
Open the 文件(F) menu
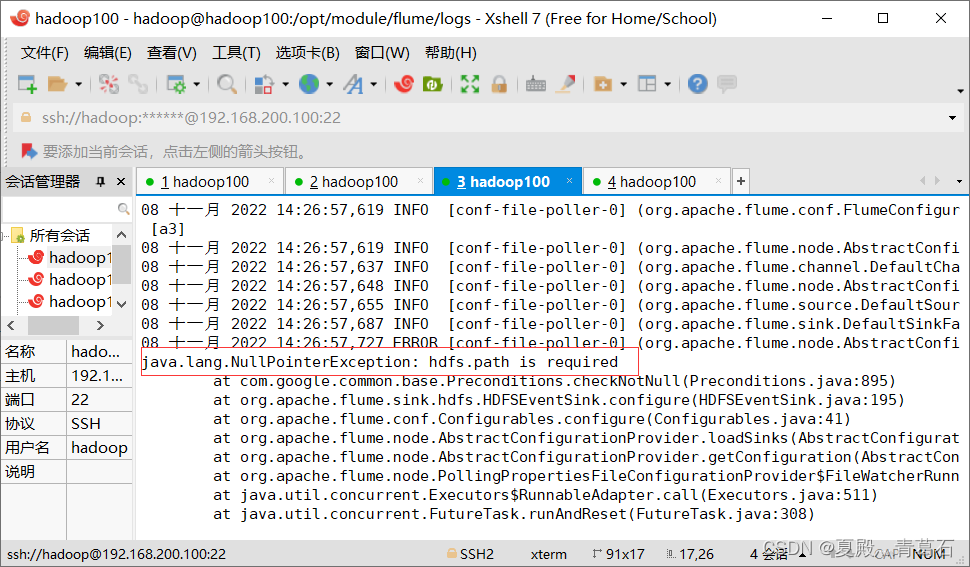point(45,53)
